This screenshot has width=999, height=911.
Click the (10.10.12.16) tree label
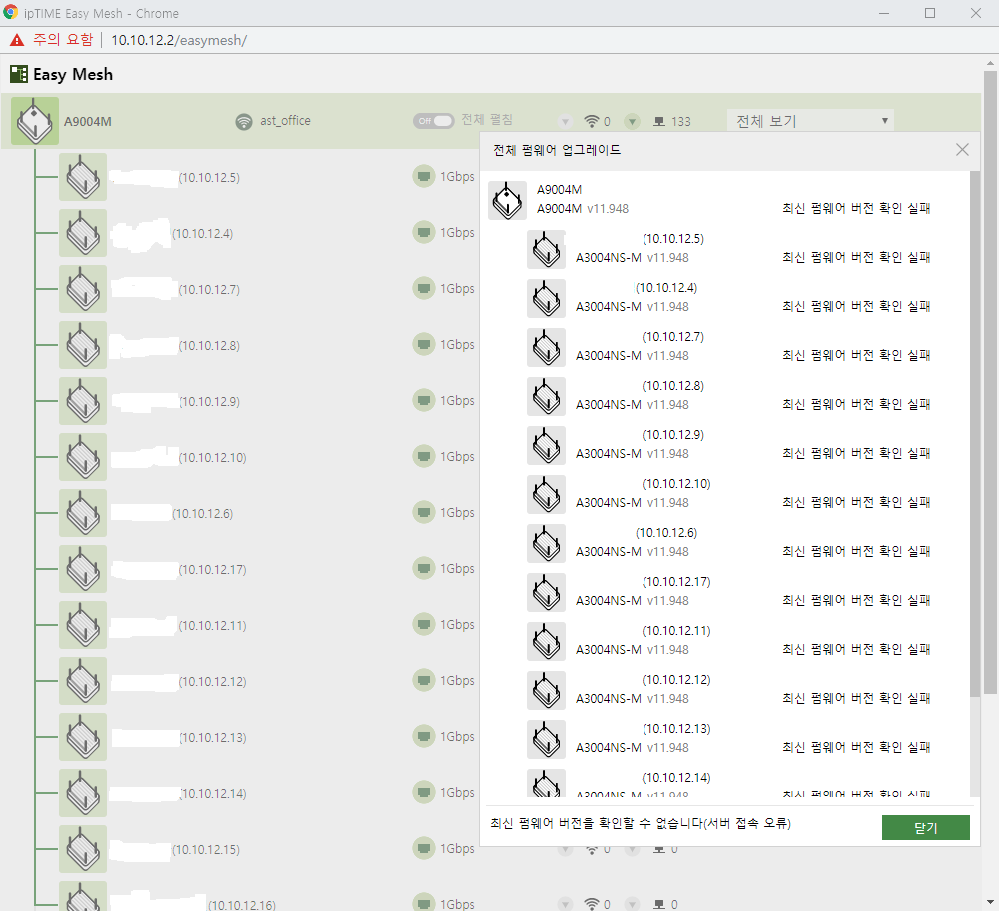coord(241,905)
